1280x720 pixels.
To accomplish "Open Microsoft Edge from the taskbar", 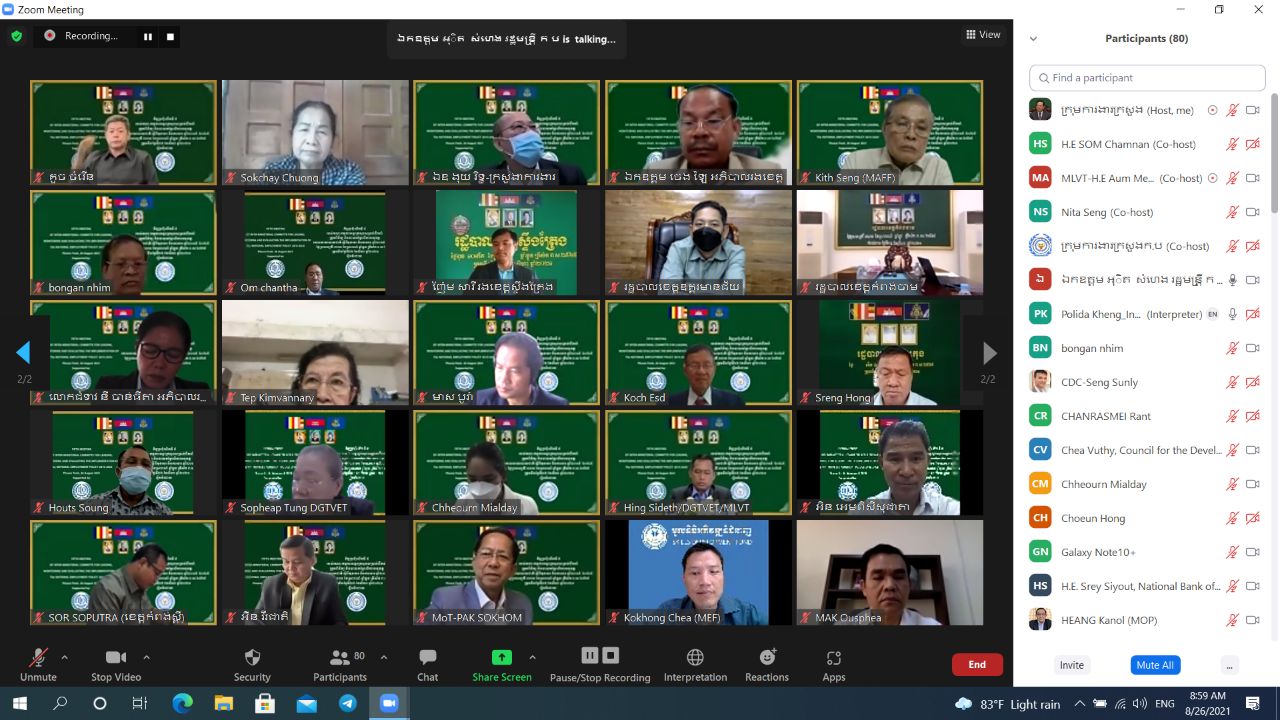I will click(x=182, y=704).
